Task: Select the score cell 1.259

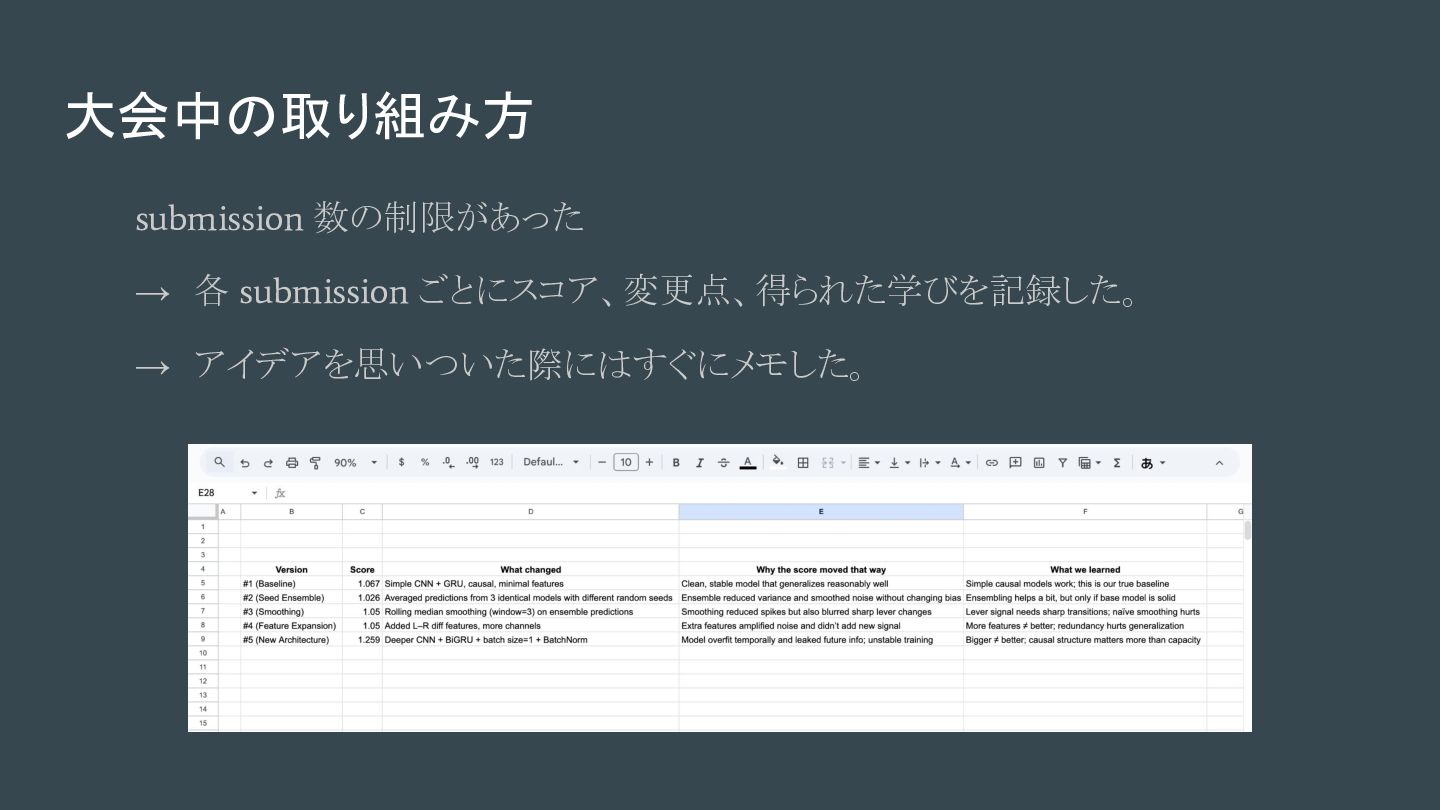Action: [x=362, y=639]
